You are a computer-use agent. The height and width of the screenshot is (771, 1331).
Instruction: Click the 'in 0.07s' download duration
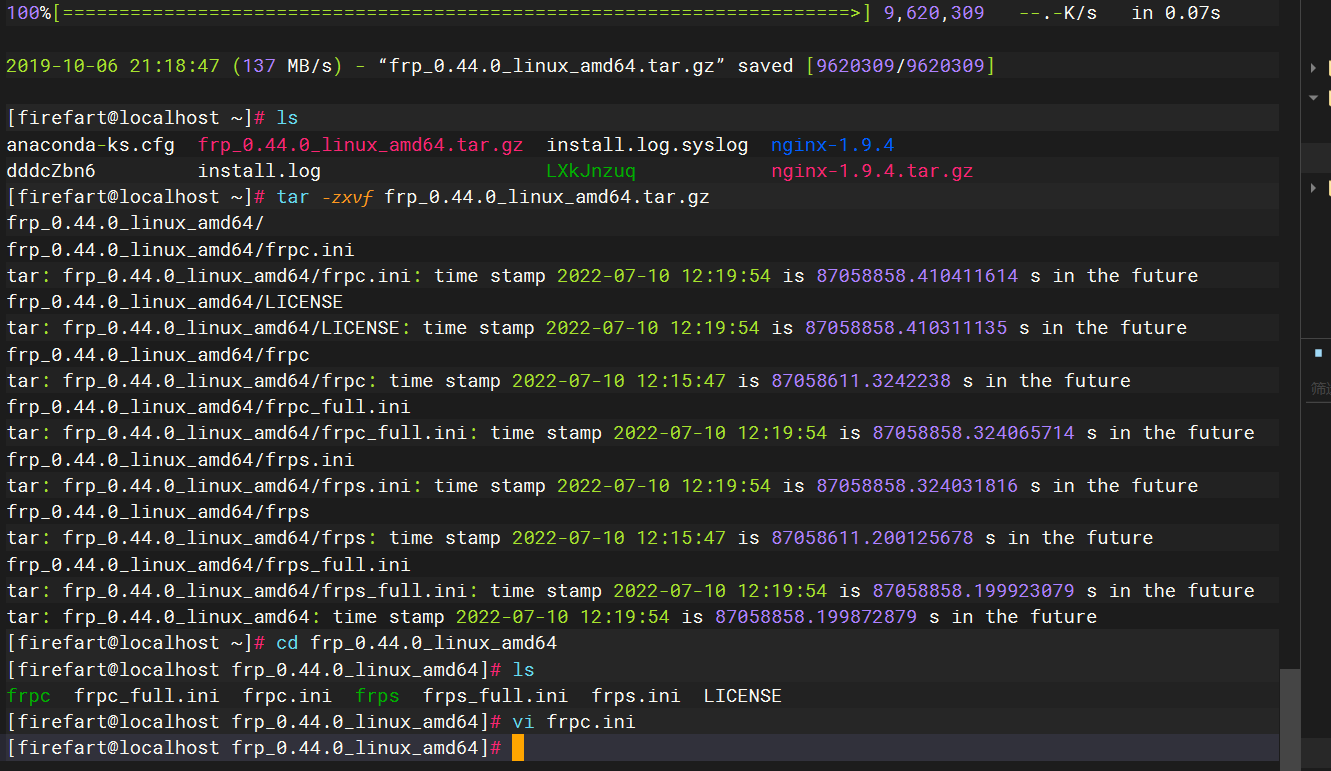point(1176,13)
